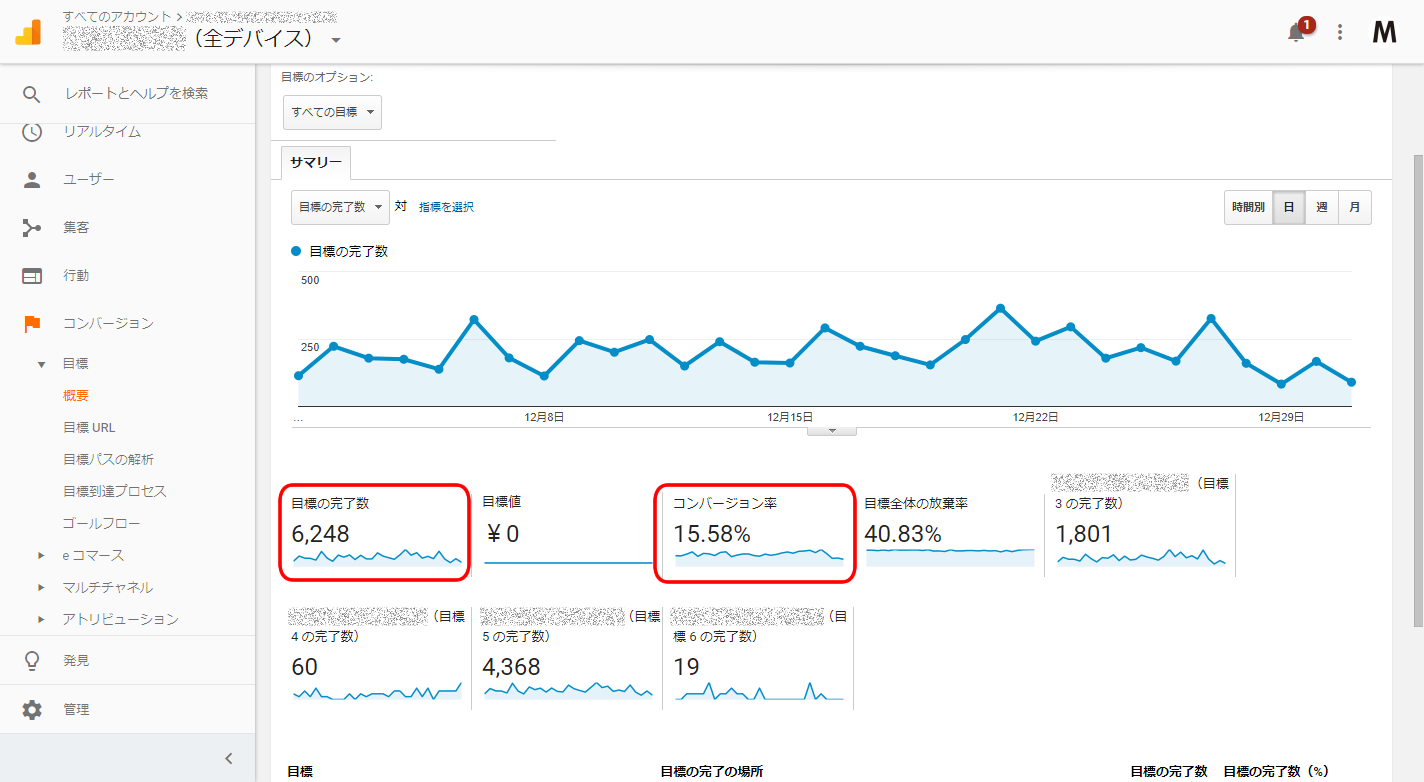Click the 目標の完了の場所 column header
Image resolution: width=1424 pixels, height=782 pixels.
click(712, 771)
